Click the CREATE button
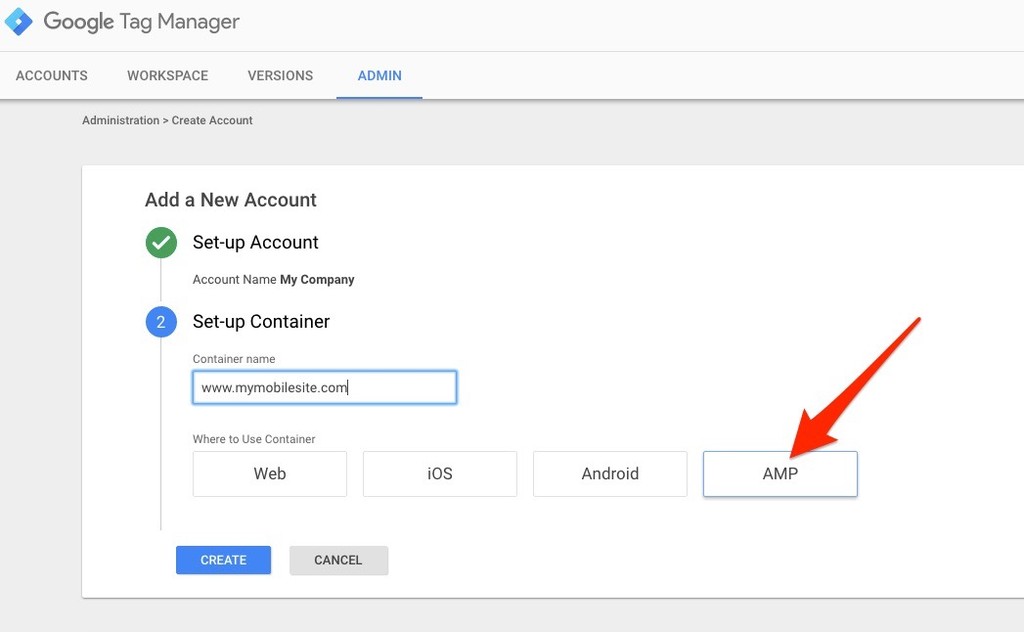The width and height of the screenshot is (1024, 632). click(223, 560)
